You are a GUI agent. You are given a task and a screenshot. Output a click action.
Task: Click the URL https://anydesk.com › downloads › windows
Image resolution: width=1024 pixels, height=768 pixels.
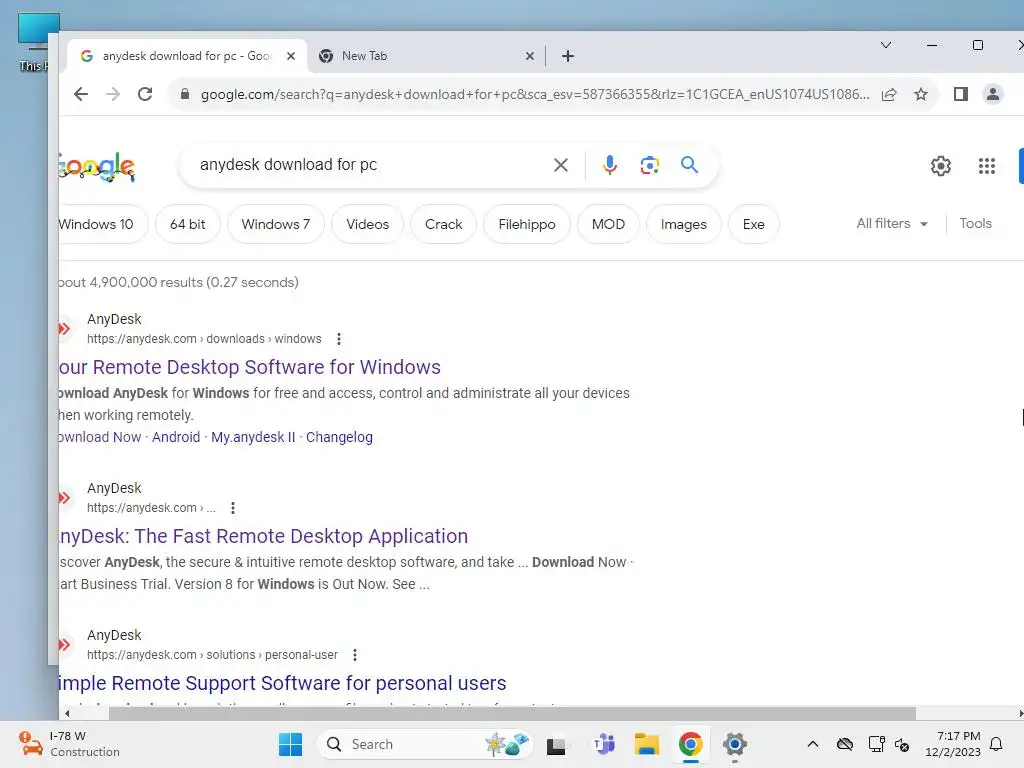204,339
